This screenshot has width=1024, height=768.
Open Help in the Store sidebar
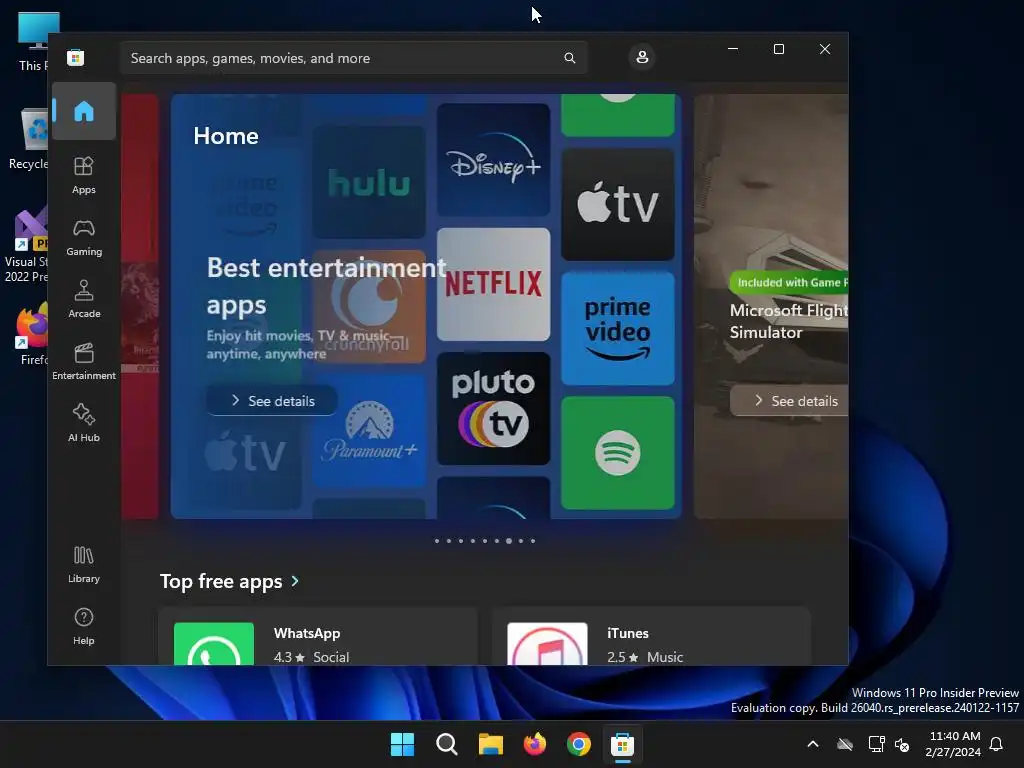(84, 626)
